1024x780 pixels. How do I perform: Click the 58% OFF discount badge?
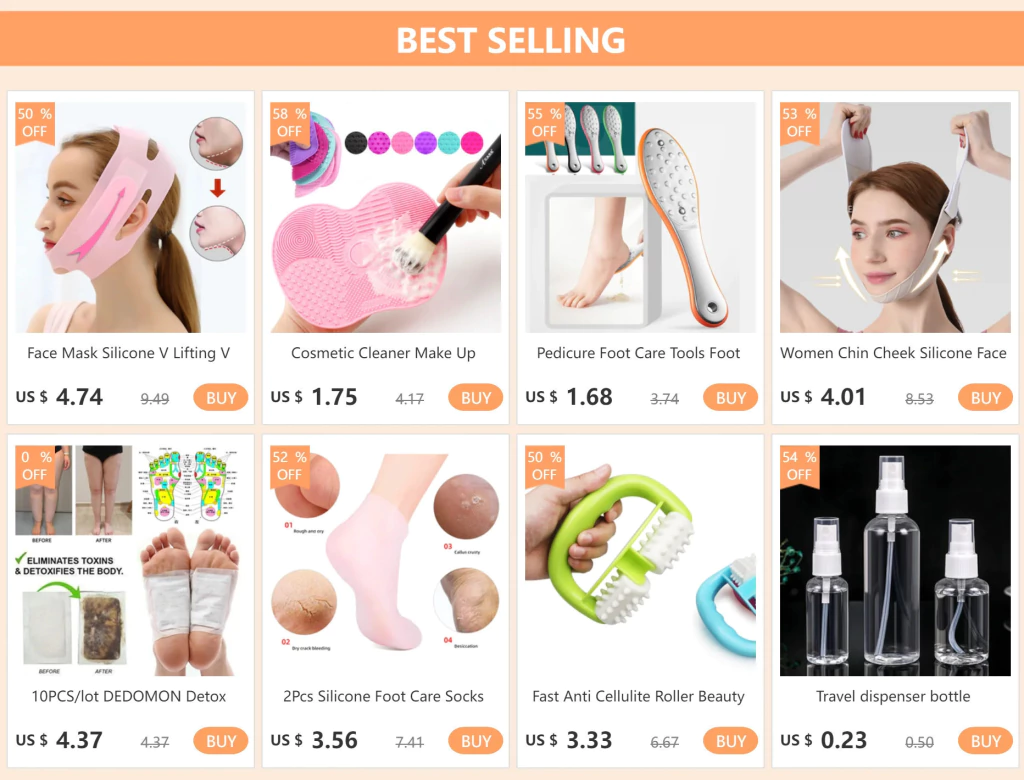tap(289, 123)
